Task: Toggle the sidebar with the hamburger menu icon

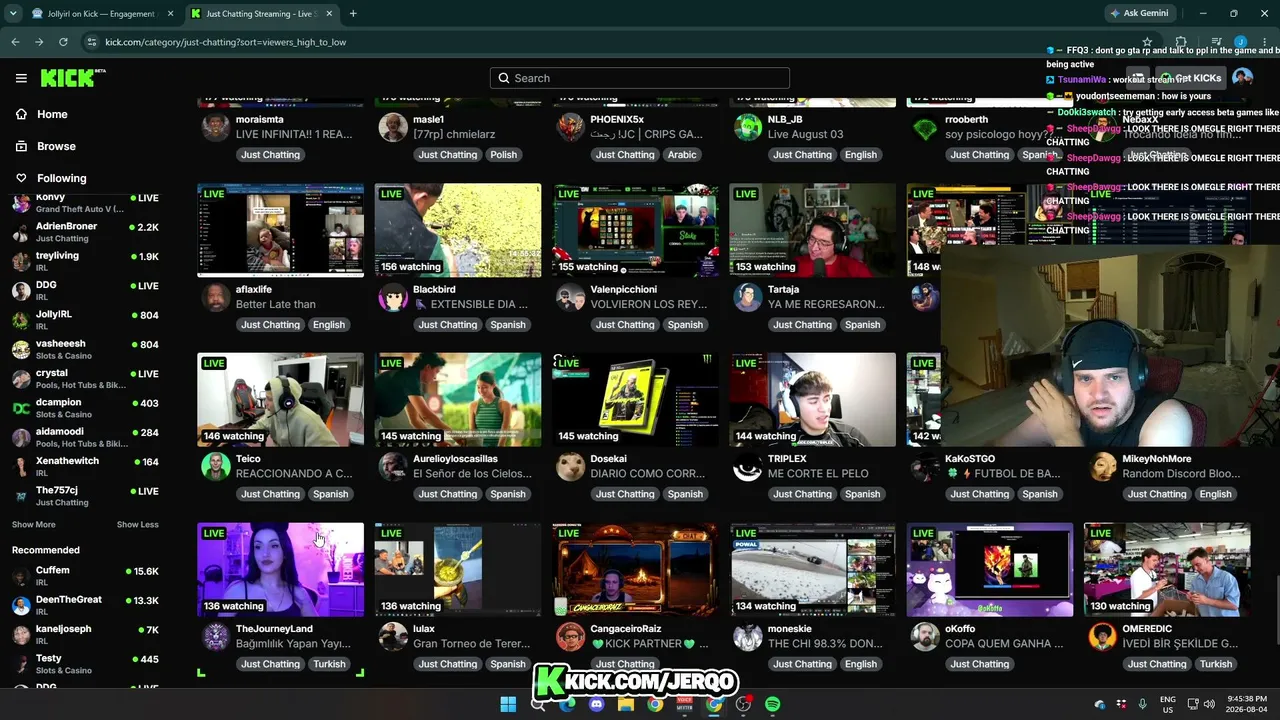Action: pyautogui.click(x=21, y=78)
